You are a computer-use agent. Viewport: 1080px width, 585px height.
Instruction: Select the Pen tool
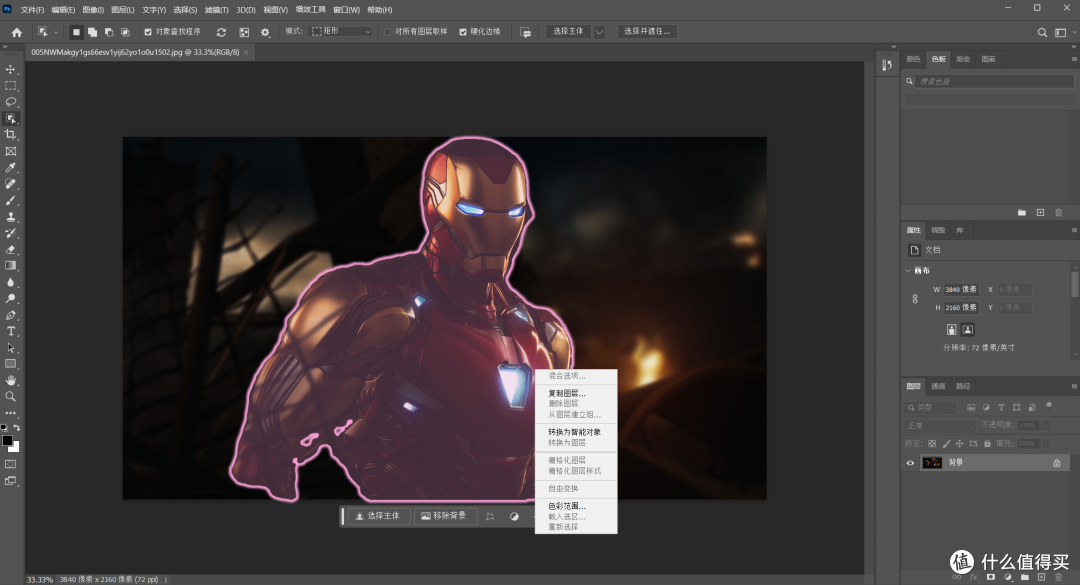tap(10, 315)
